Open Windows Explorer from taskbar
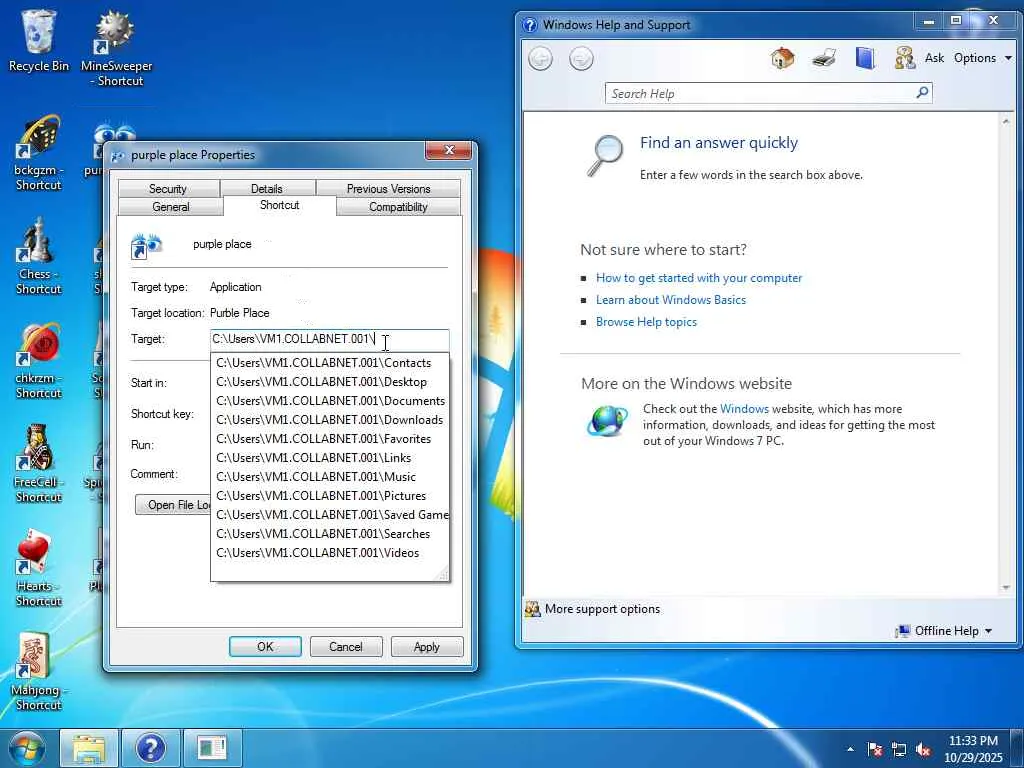 pyautogui.click(x=89, y=748)
